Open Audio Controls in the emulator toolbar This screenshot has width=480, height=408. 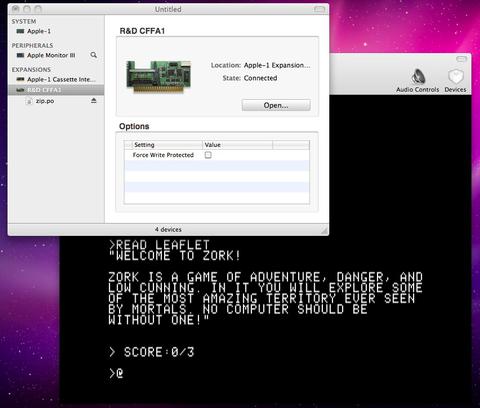click(x=418, y=80)
